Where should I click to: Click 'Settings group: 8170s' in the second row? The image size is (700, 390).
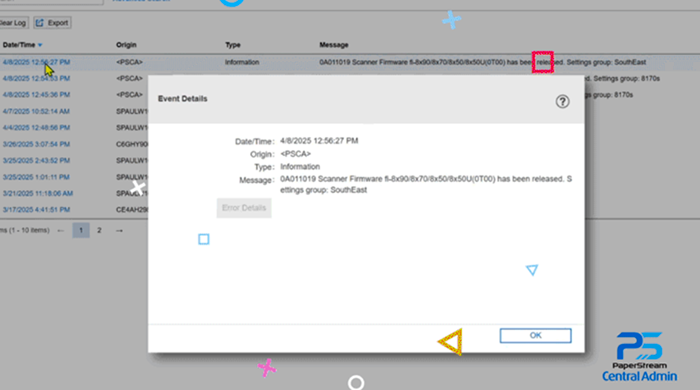pyautogui.click(x=626, y=79)
